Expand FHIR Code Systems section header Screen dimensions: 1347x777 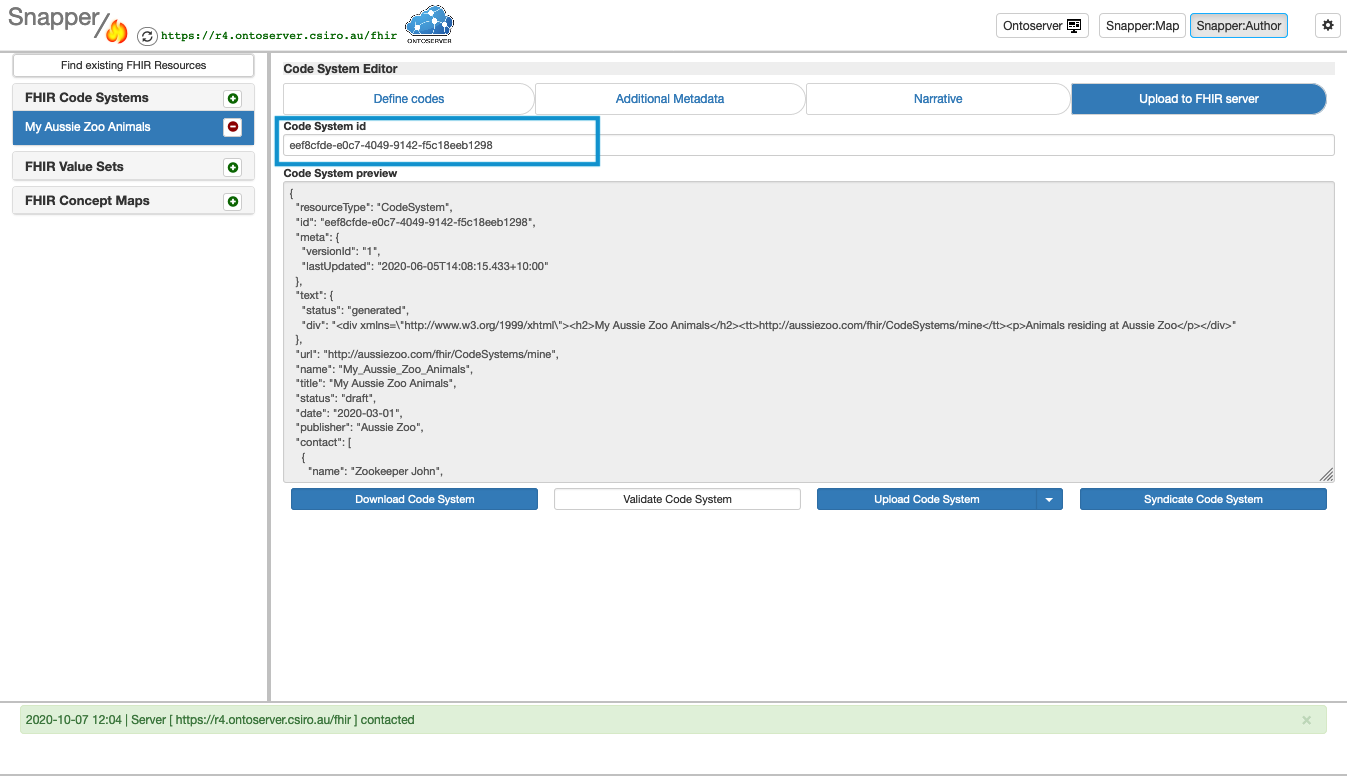(x=133, y=98)
